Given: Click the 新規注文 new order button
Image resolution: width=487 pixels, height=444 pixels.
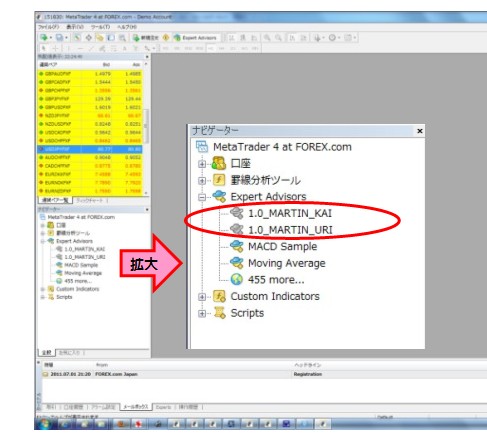Looking at the screenshot, I should point(145,38).
